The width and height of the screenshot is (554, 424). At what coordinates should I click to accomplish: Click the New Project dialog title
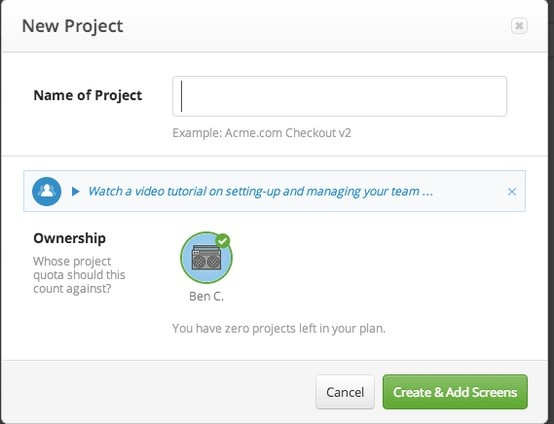click(x=72, y=26)
